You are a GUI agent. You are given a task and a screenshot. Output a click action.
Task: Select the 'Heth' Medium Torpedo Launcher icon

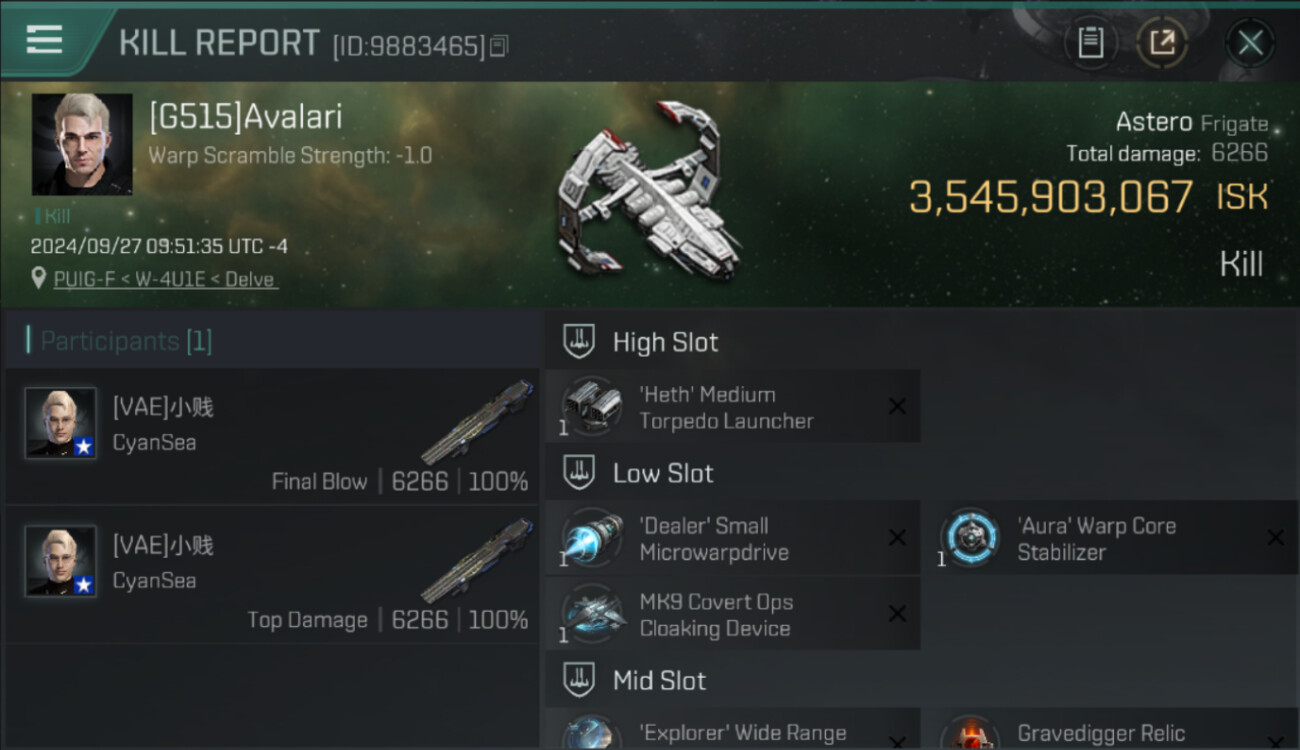[x=592, y=406]
